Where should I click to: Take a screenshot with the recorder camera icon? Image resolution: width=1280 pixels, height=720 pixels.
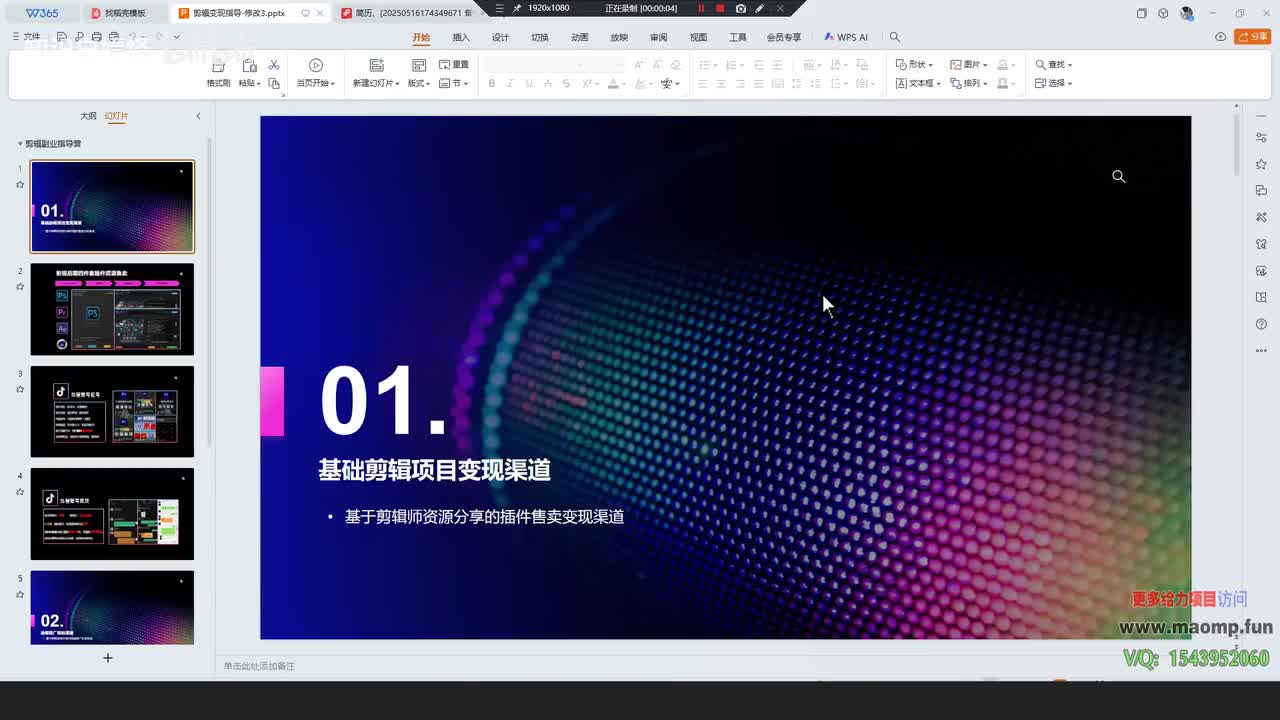pos(740,8)
